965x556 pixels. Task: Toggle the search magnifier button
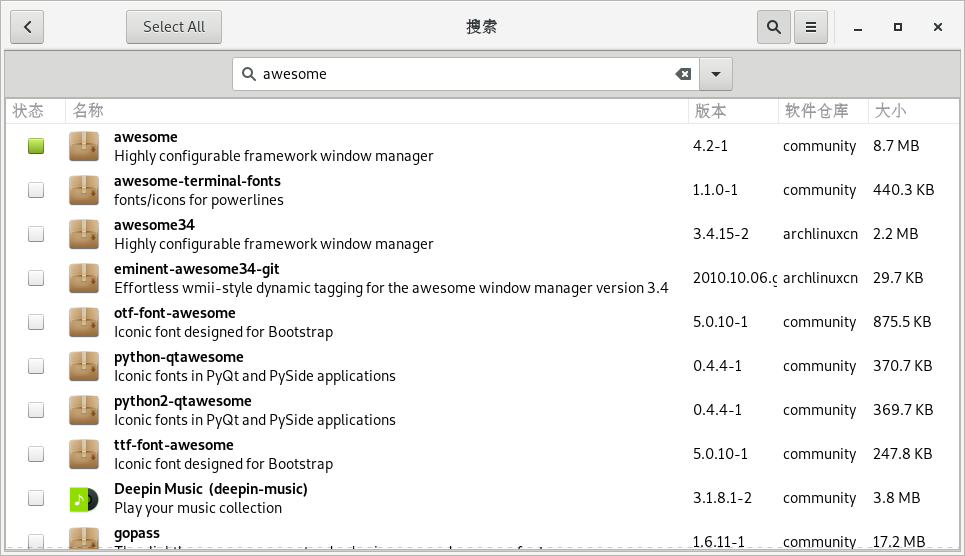point(773,27)
